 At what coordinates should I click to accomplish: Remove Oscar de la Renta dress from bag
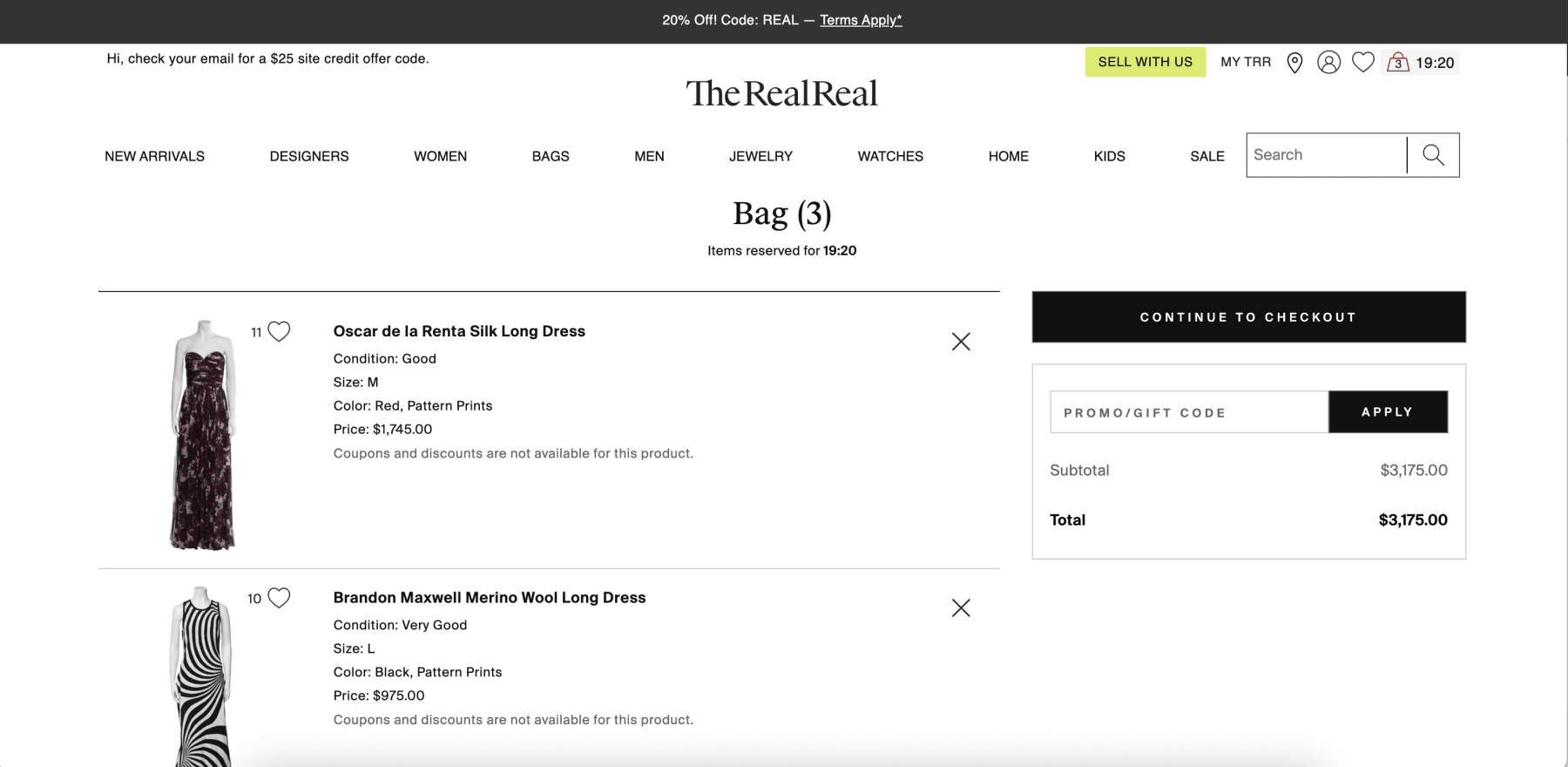coord(961,342)
